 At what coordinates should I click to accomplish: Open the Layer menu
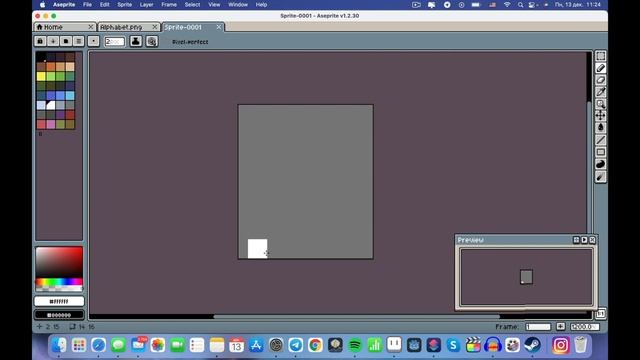click(x=147, y=4)
